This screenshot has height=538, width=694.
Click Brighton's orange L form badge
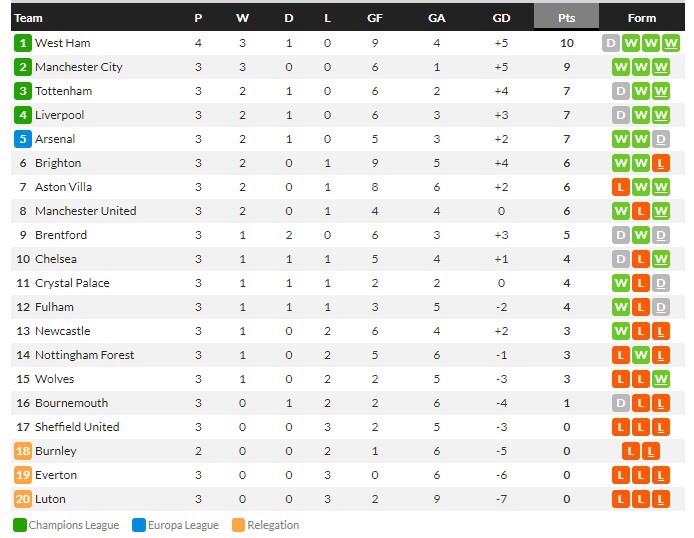[x=661, y=163]
